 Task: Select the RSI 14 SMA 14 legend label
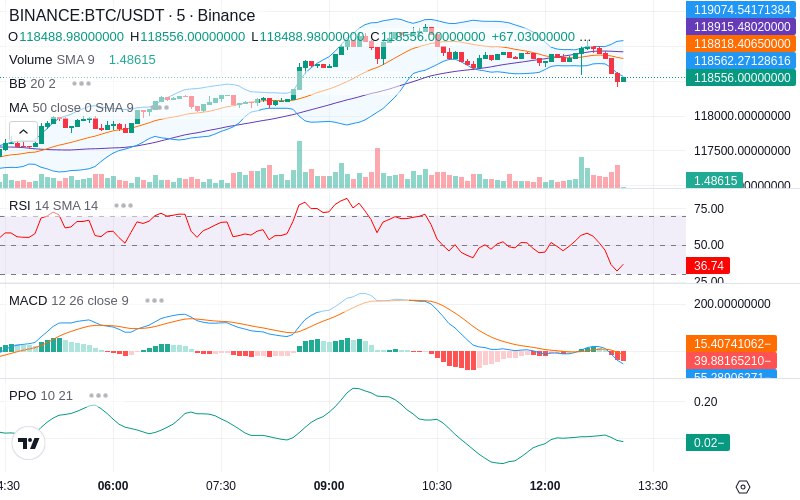[x=54, y=206]
